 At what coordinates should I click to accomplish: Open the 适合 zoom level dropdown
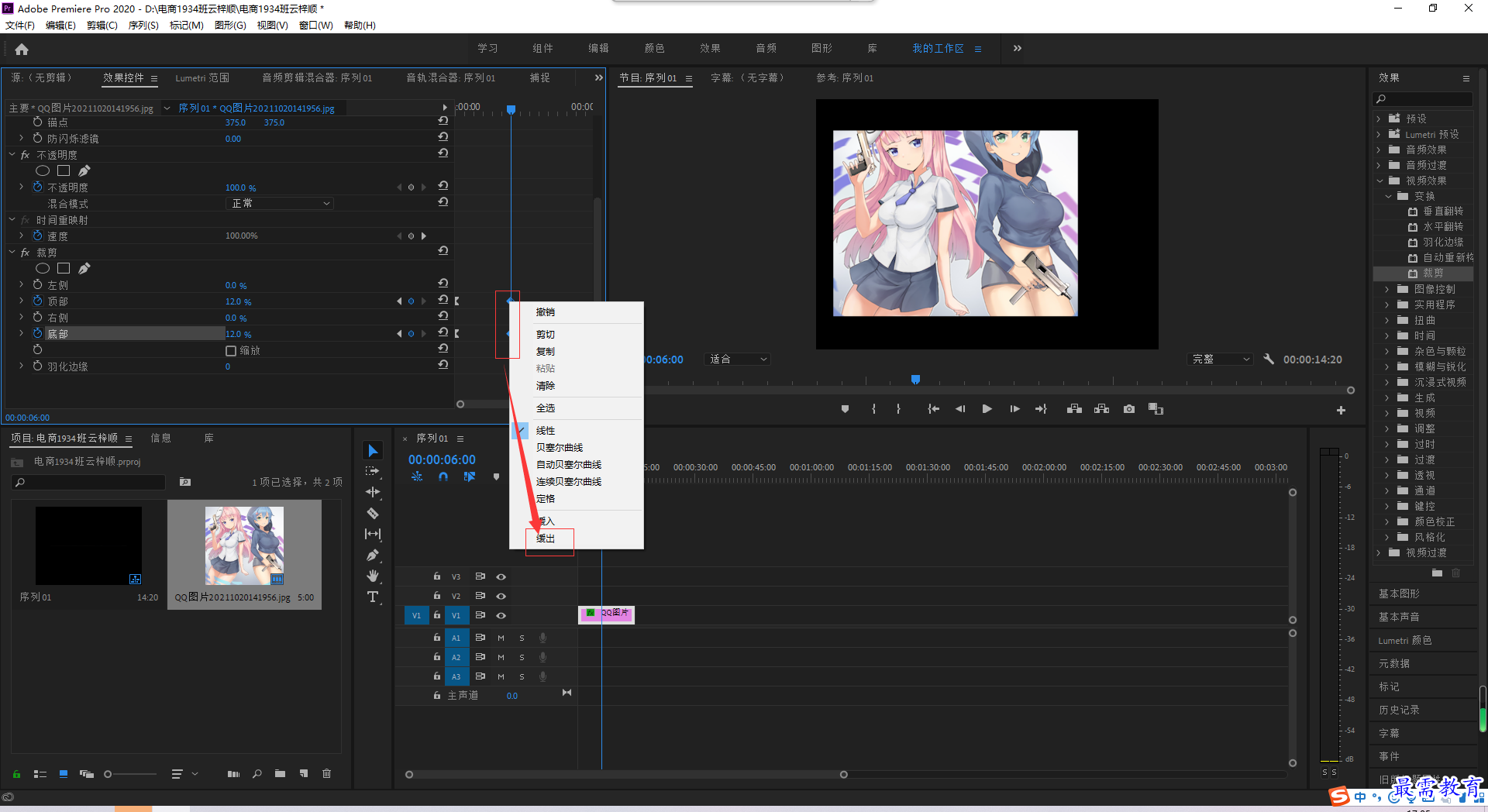click(x=738, y=359)
